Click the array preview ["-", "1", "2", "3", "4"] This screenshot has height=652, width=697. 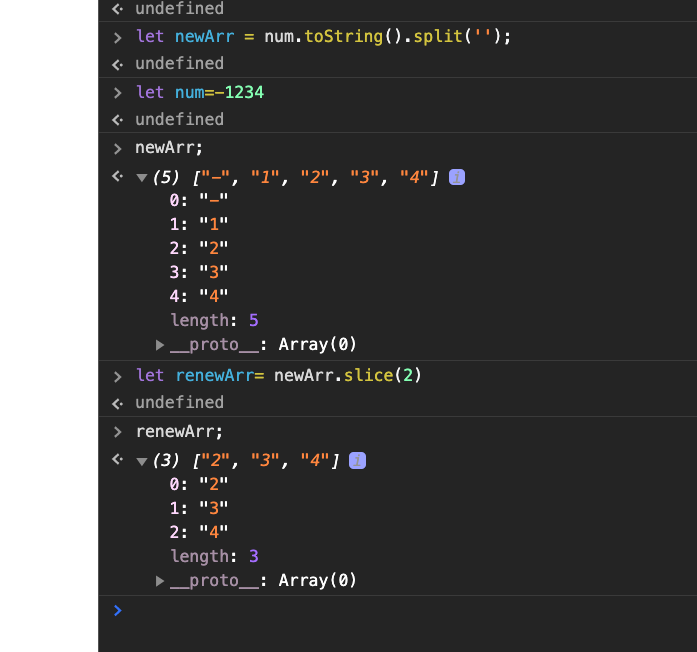pos(316,177)
